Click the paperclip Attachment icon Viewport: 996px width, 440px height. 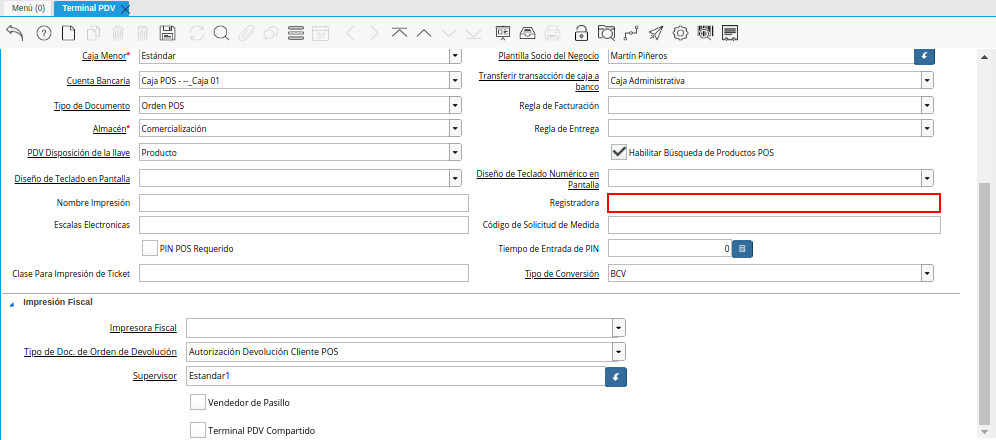(246, 33)
